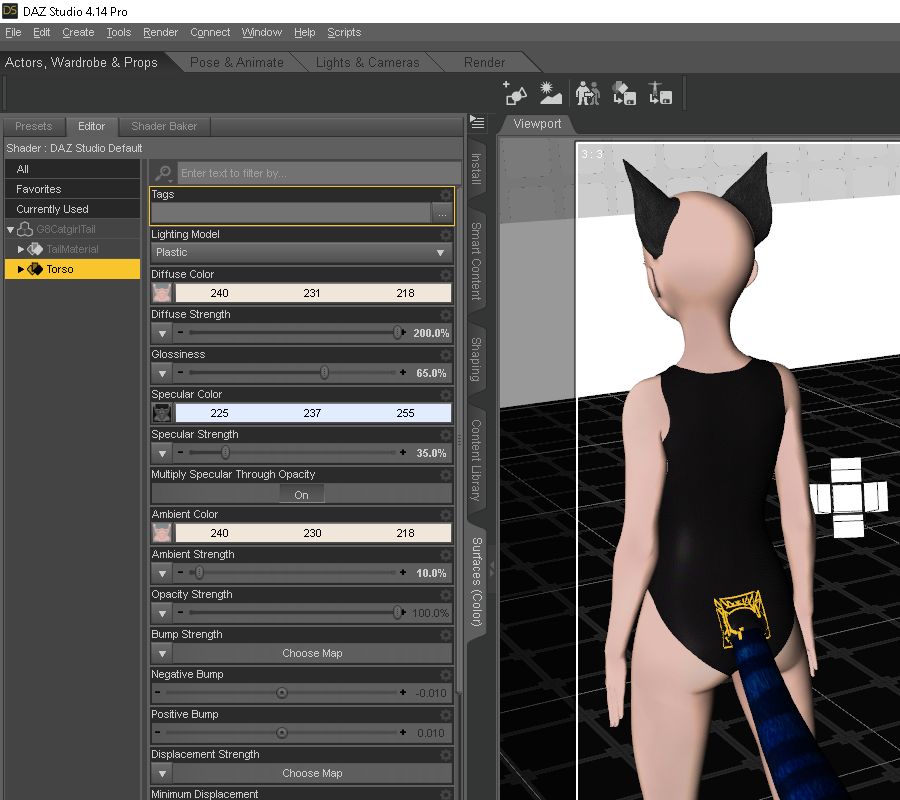Click the Tags ellipsis browse button
Viewport: 900px width, 800px height.
(x=441, y=213)
